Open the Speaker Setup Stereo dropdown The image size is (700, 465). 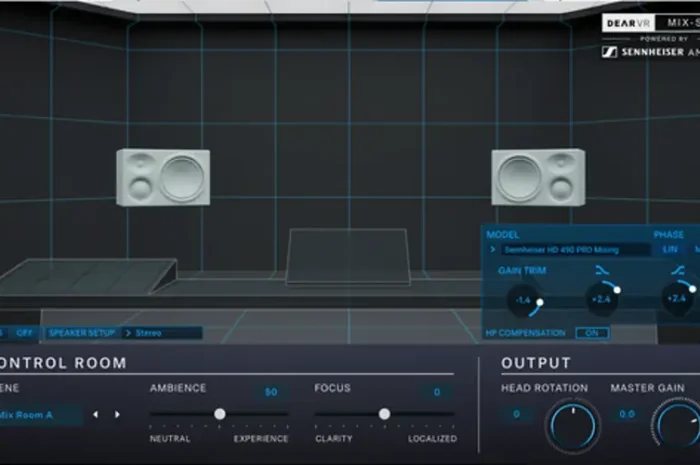tap(162, 333)
